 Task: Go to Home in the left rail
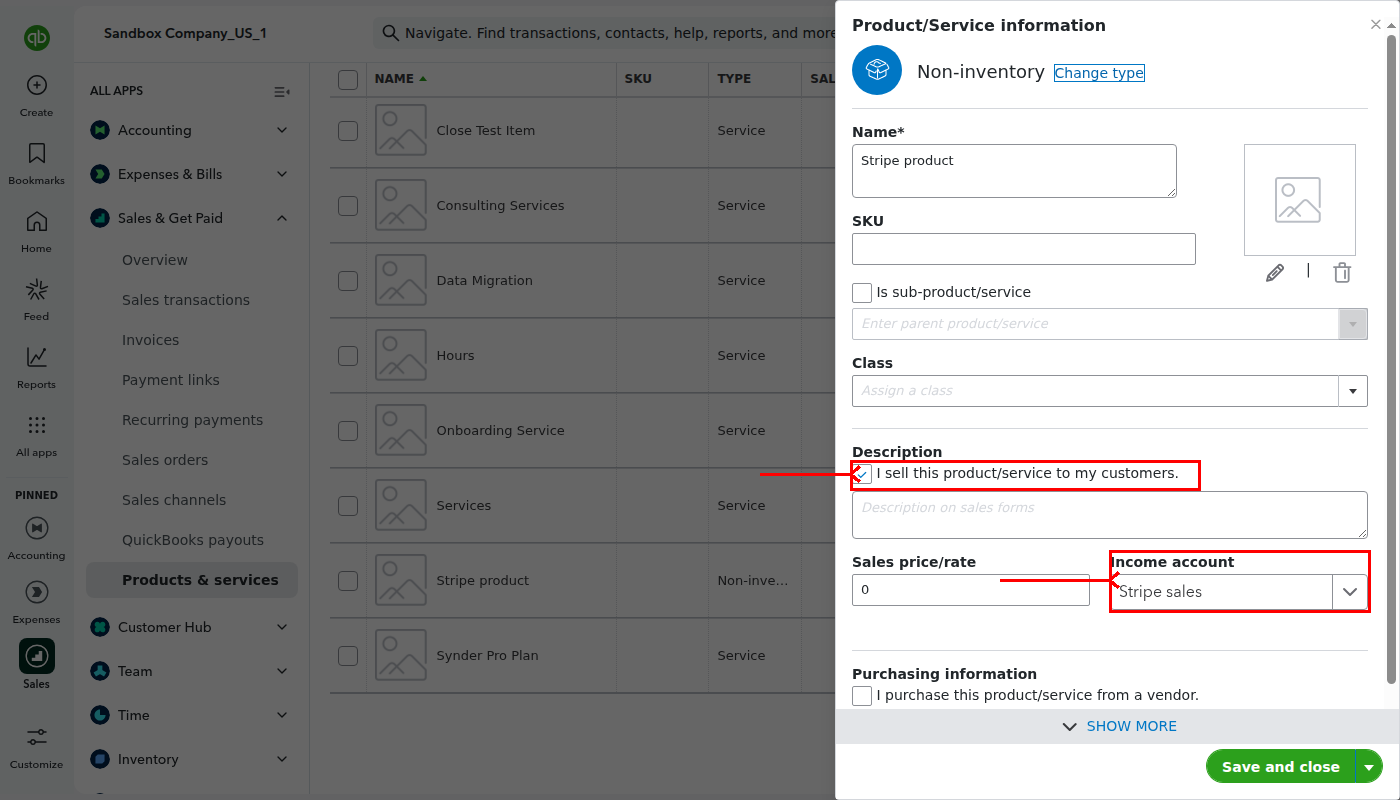[37, 221]
